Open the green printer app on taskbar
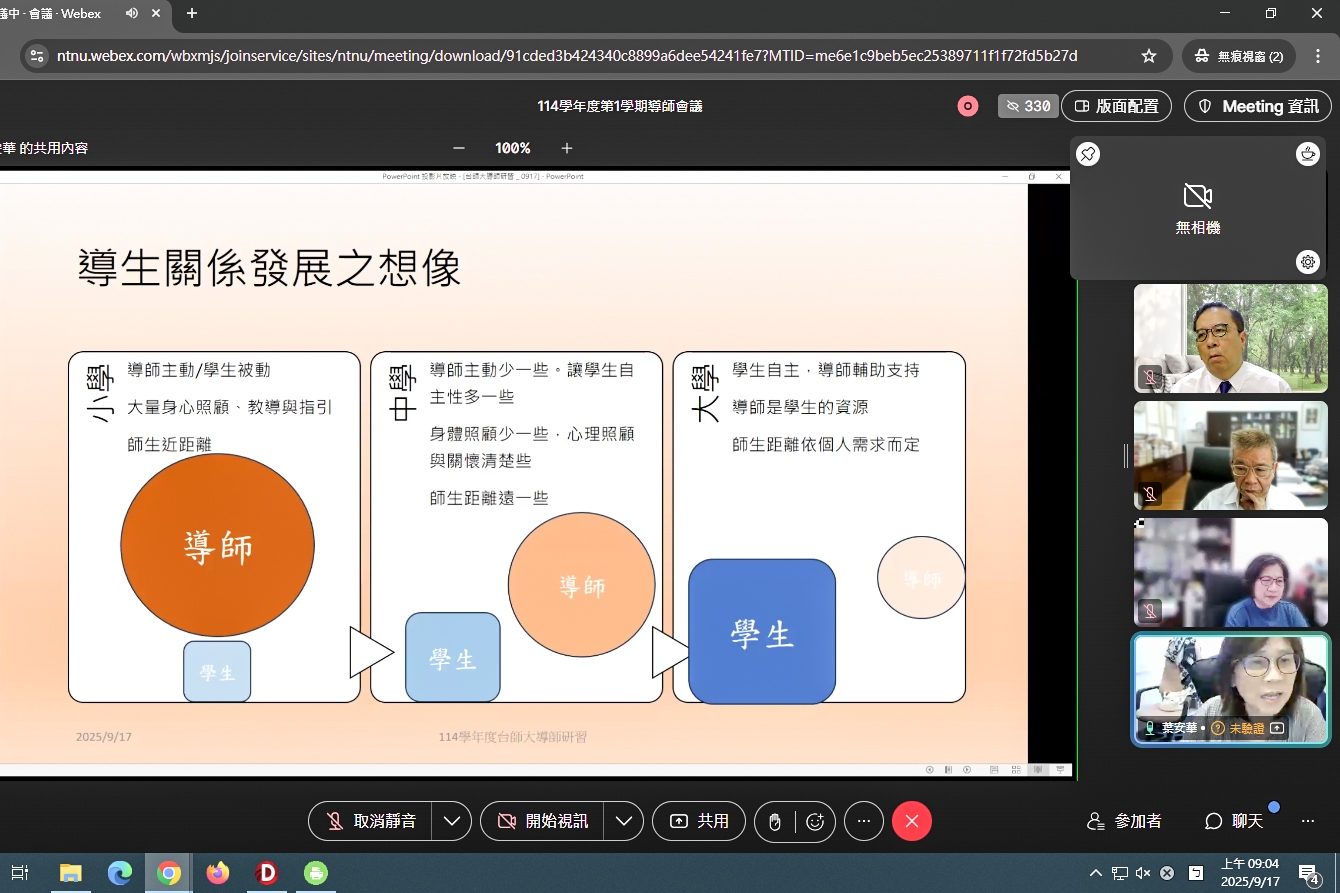 (x=316, y=873)
